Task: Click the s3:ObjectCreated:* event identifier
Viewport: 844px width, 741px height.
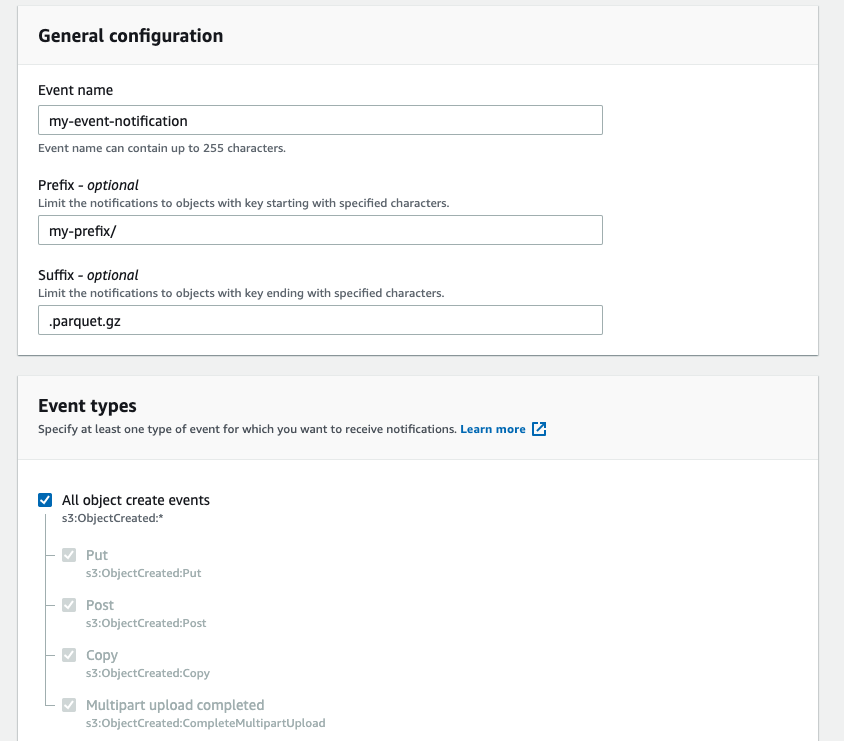Action: pyautogui.click(x=104, y=518)
